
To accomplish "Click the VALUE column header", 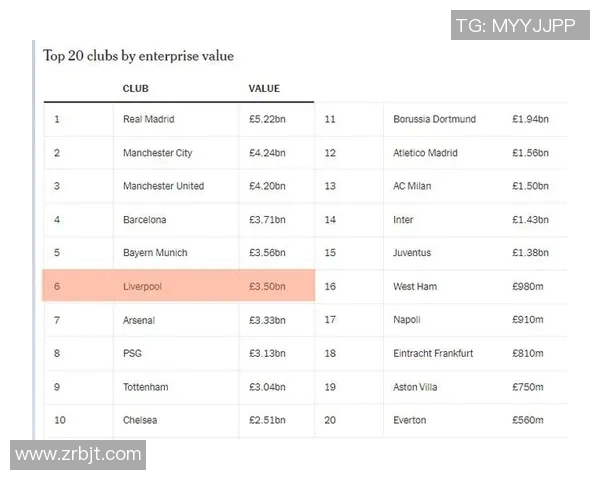I will [x=264, y=89].
